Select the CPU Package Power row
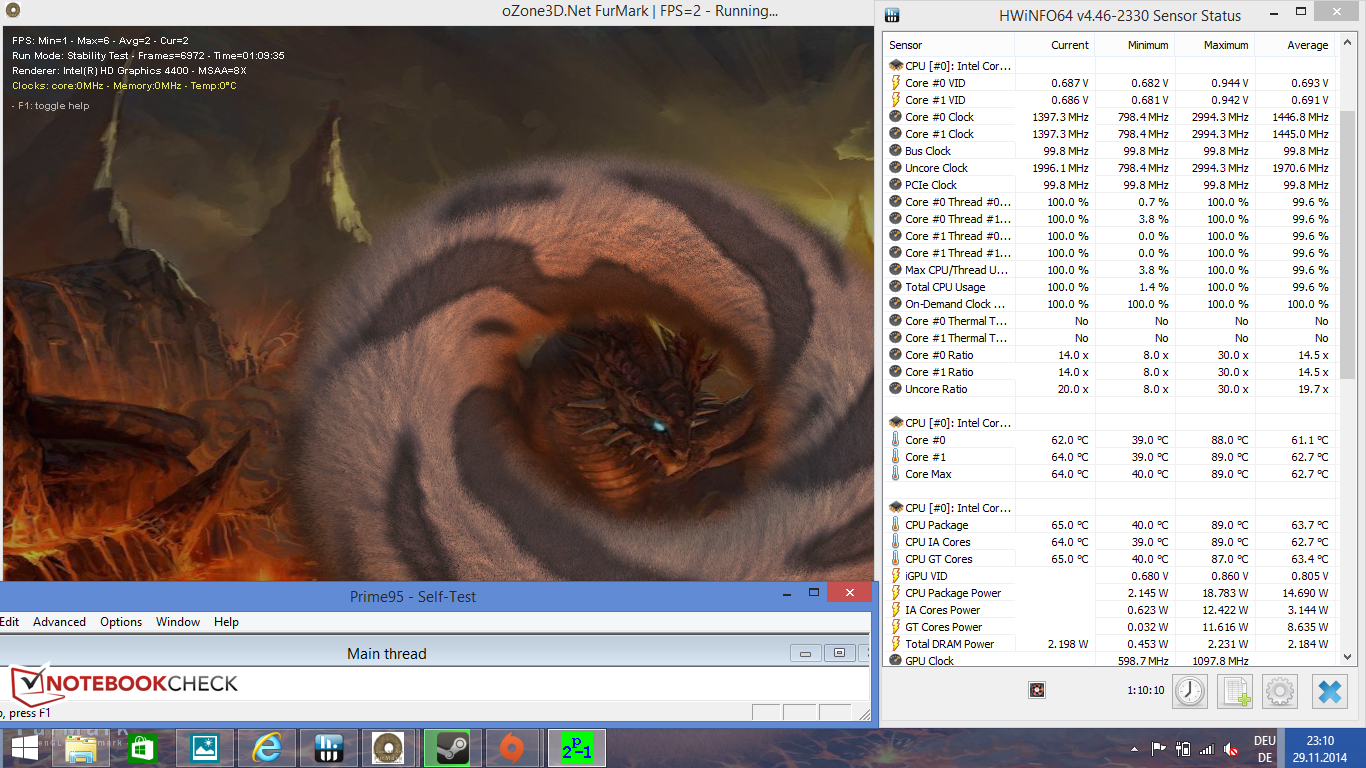Screen dimensions: 1366x768 pyautogui.click(x=1110, y=593)
